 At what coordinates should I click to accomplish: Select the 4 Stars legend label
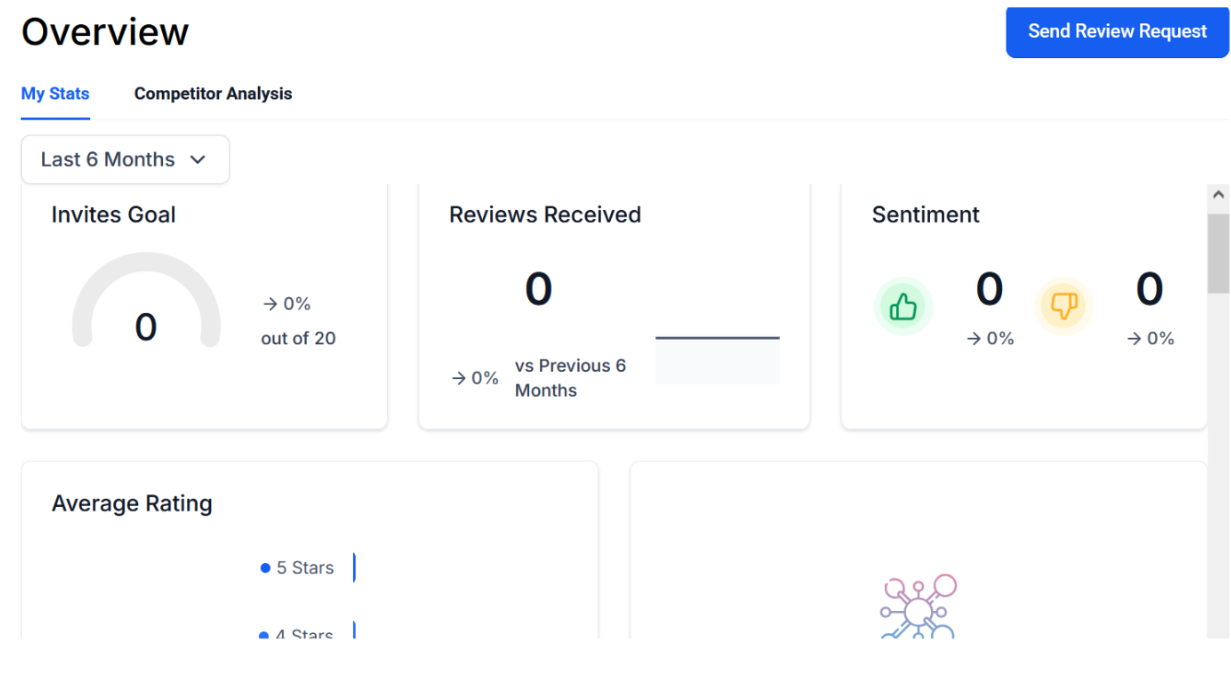tap(304, 634)
